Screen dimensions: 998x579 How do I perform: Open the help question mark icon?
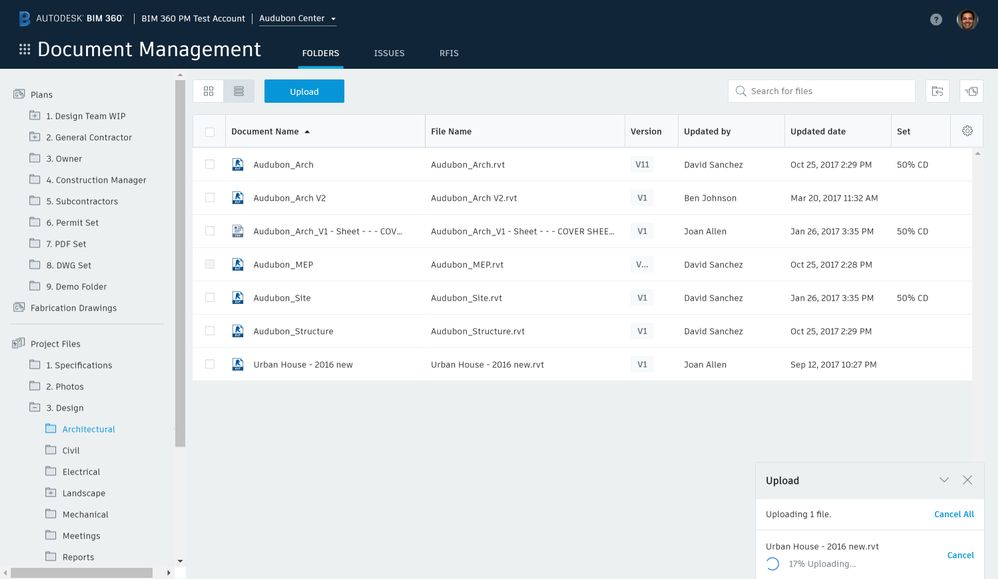click(936, 19)
